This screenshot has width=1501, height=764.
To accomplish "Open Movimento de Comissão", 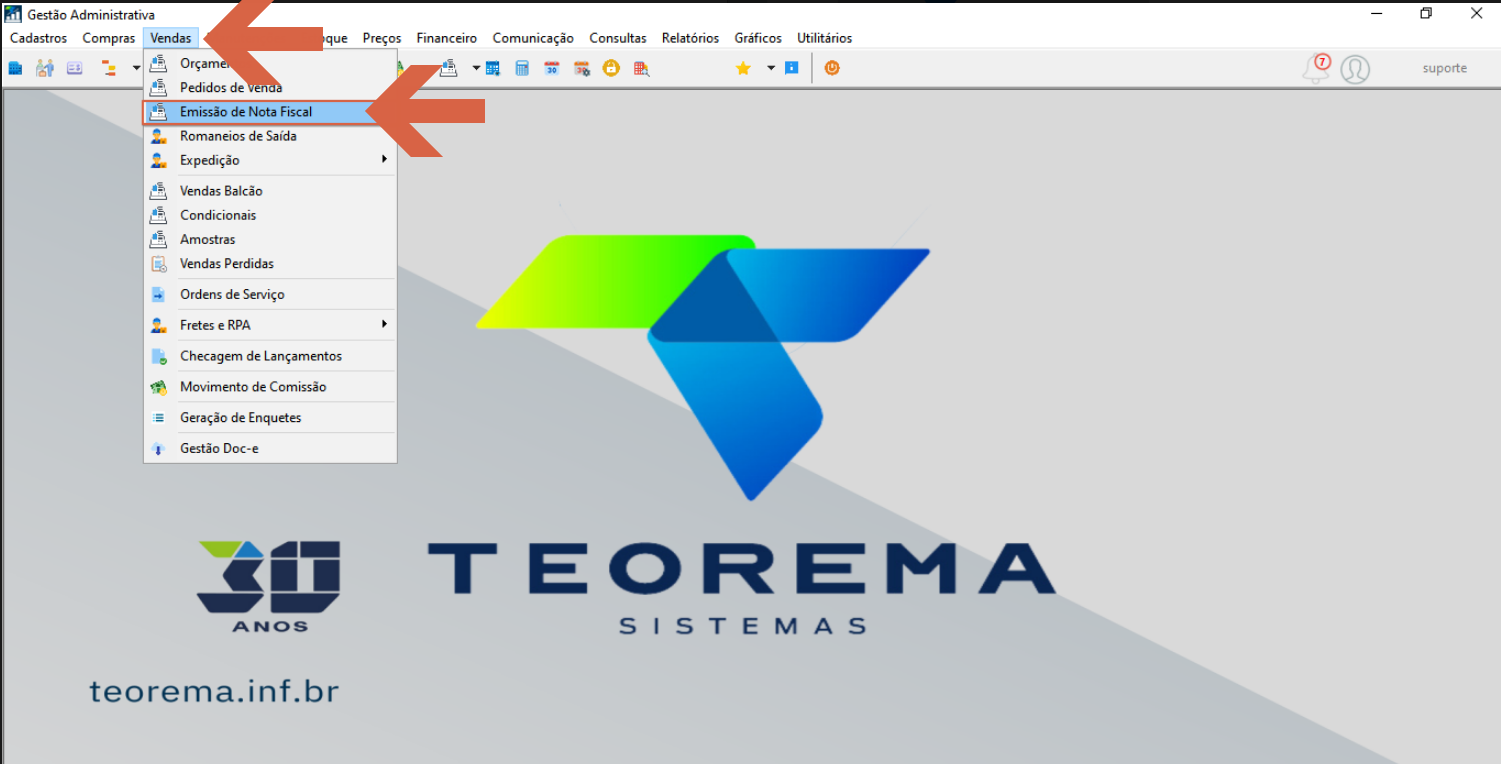I will [x=270, y=387].
